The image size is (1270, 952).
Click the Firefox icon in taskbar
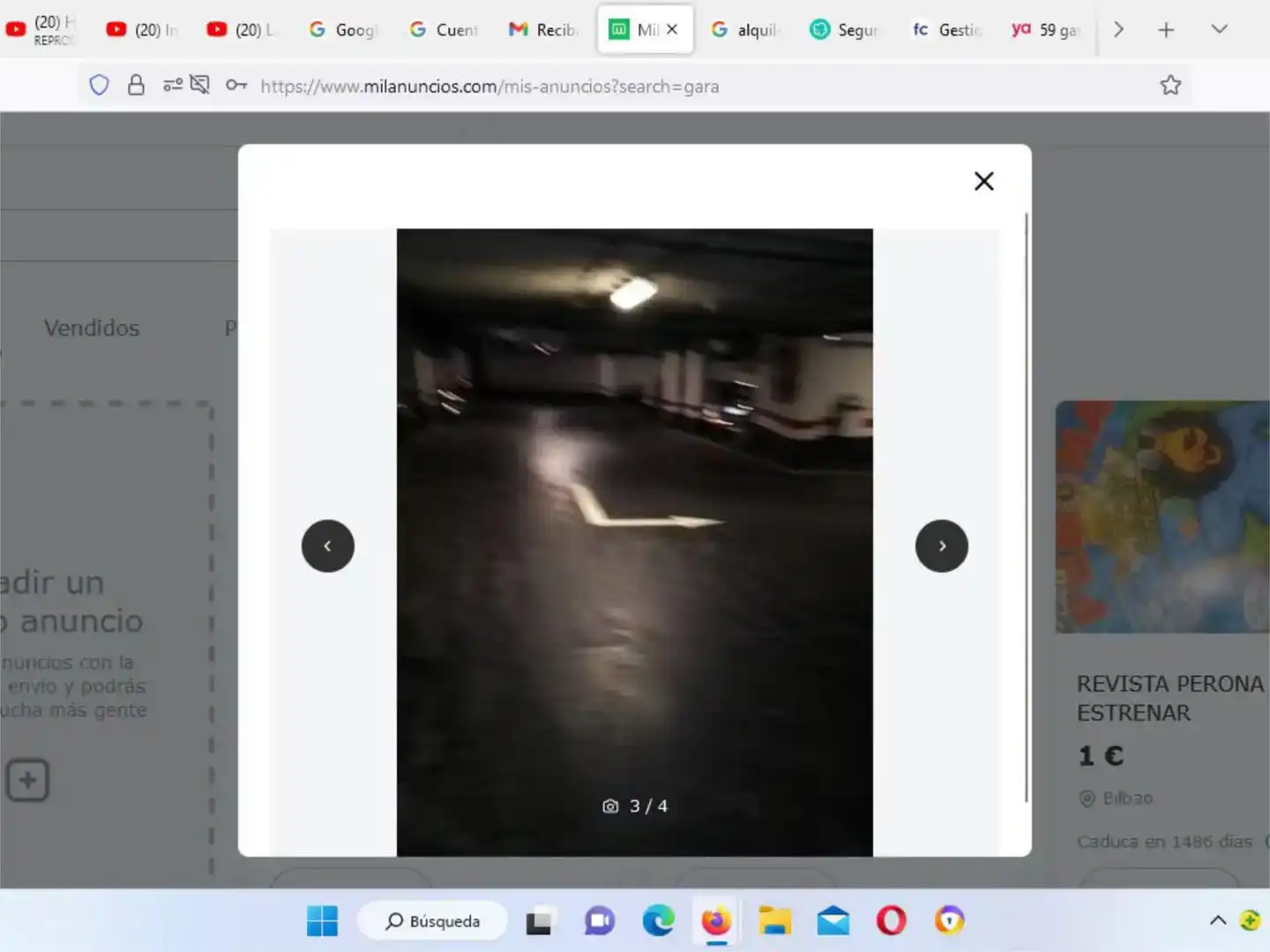click(x=716, y=921)
